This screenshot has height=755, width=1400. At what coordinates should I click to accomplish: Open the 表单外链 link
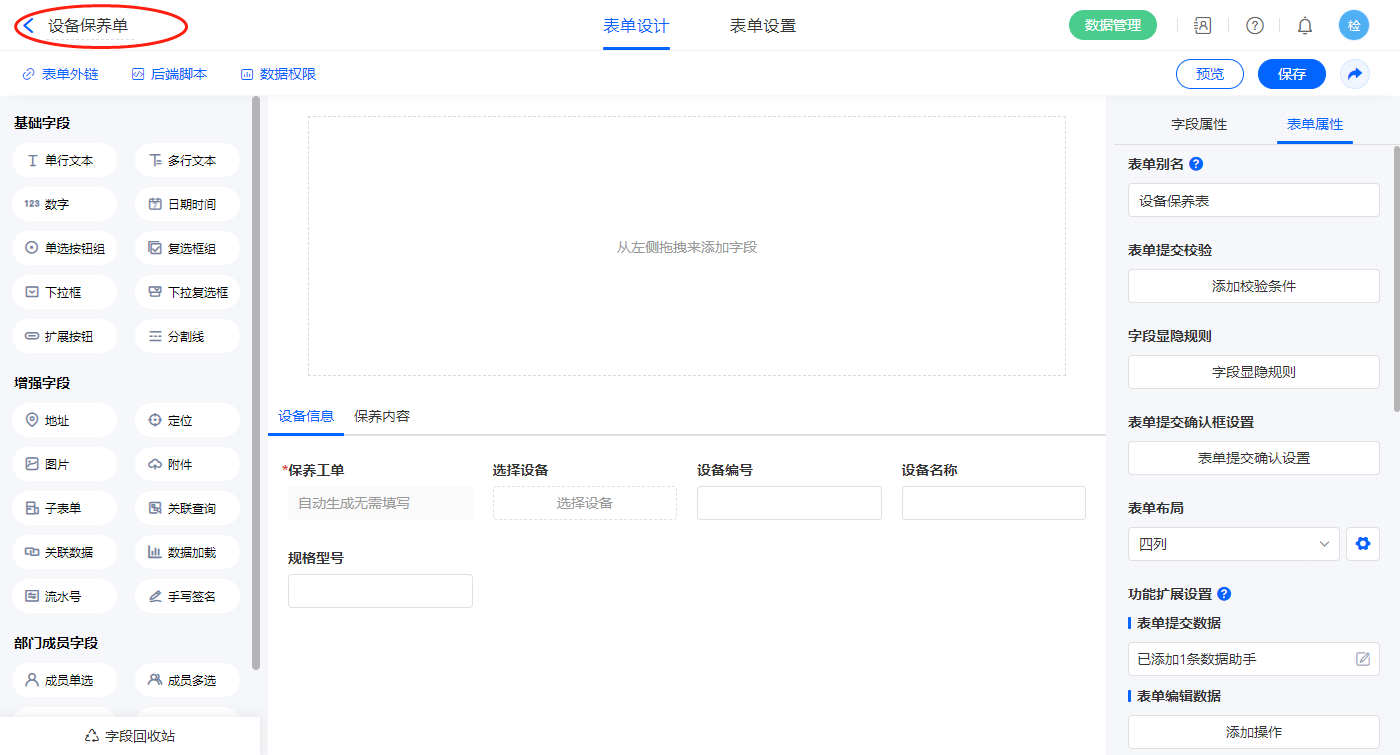click(60, 74)
